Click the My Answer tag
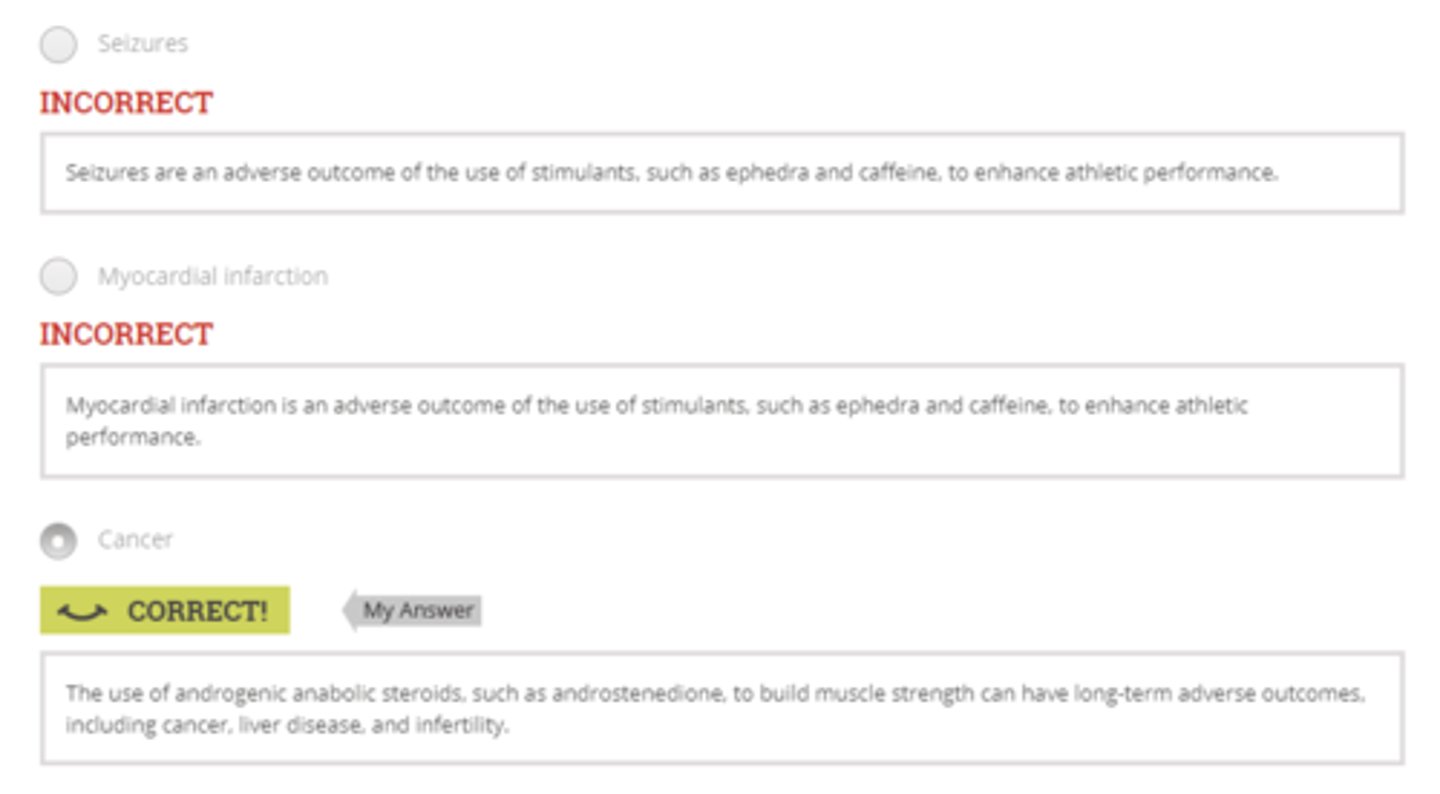The width and height of the screenshot is (1440, 794). click(x=417, y=610)
